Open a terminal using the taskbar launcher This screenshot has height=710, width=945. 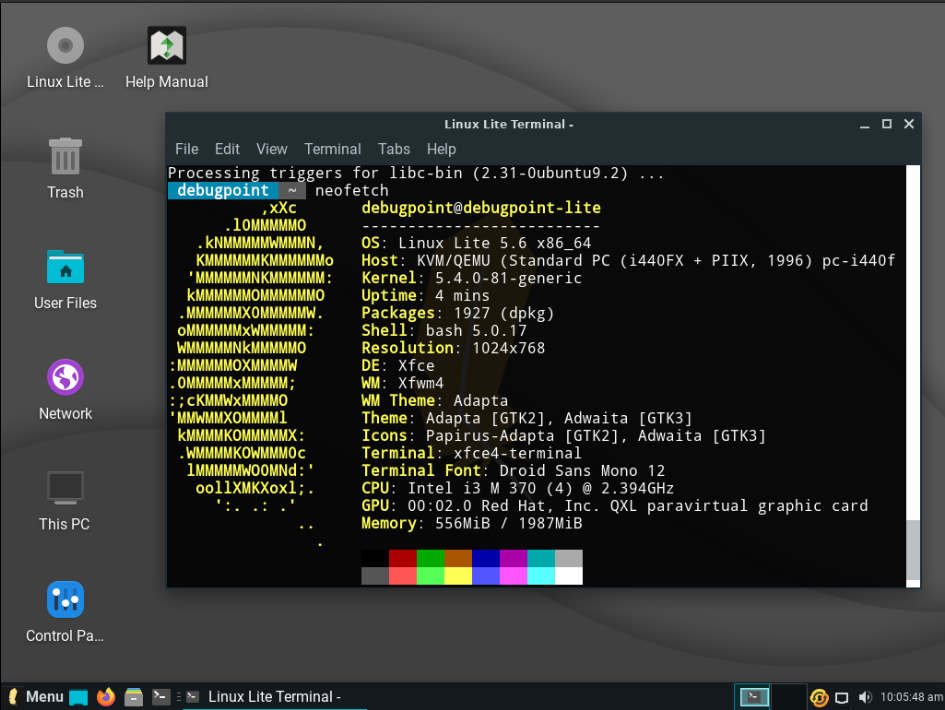[159, 696]
